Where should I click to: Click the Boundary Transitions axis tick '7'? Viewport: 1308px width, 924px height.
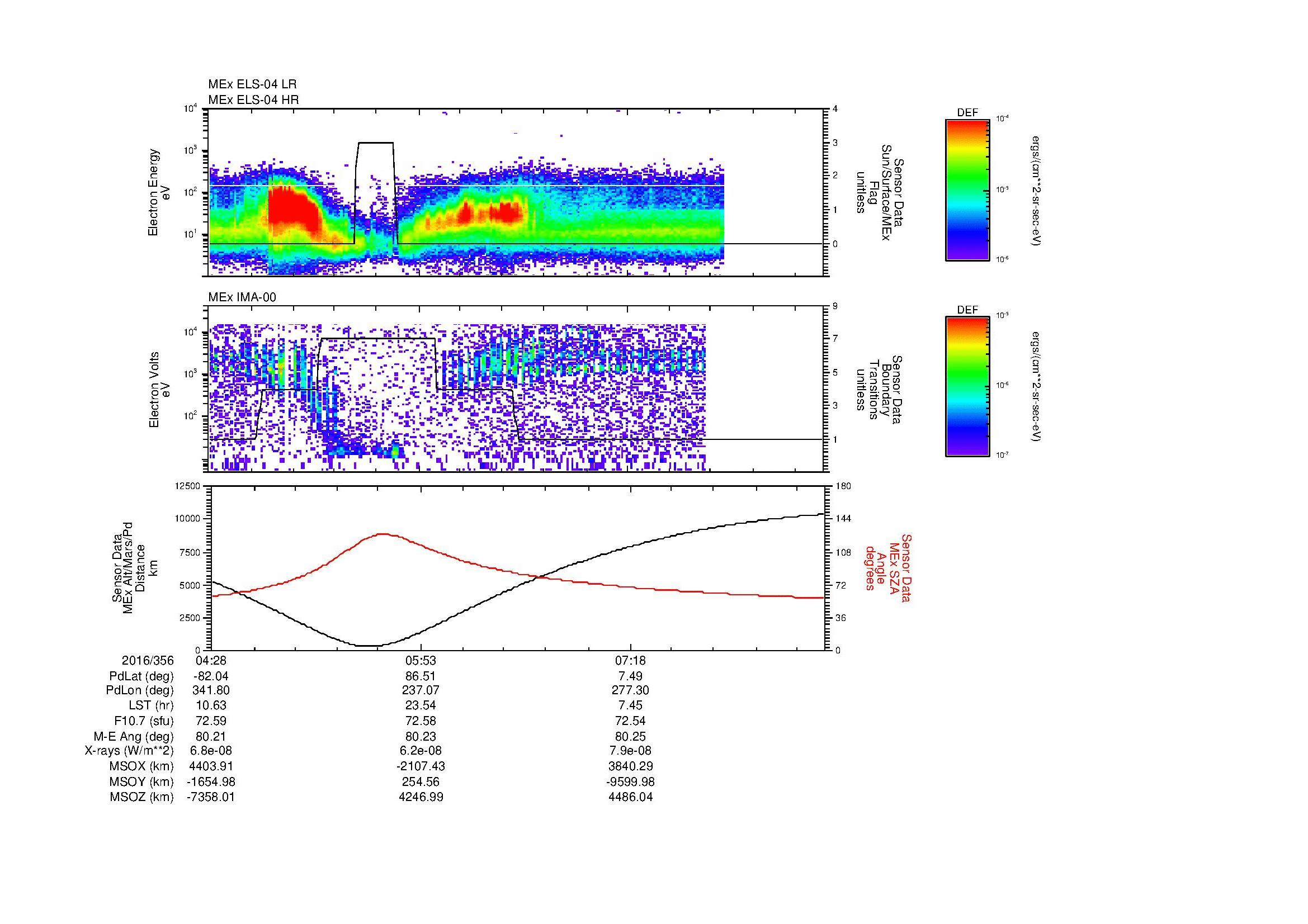(x=835, y=339)
